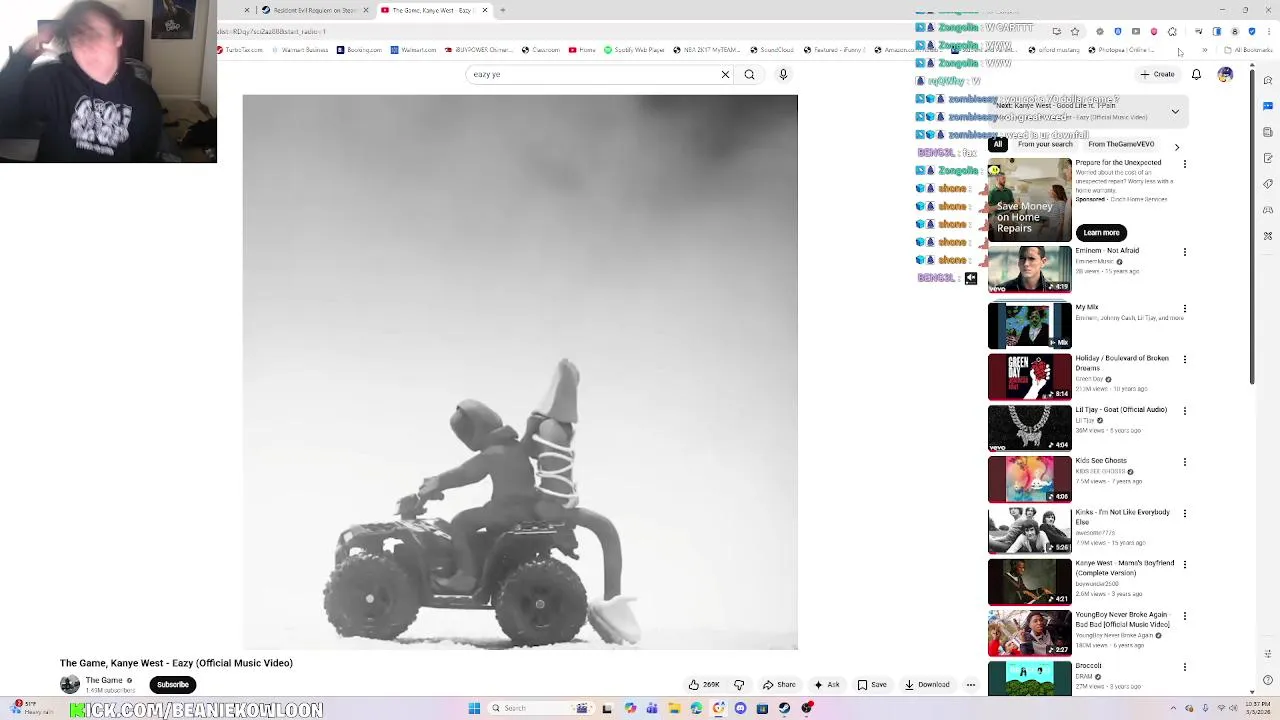The height and width of the screenshot is (720, 1280).
Task: Open the browser extensions puzzle icon
Action: (1172, 31)
